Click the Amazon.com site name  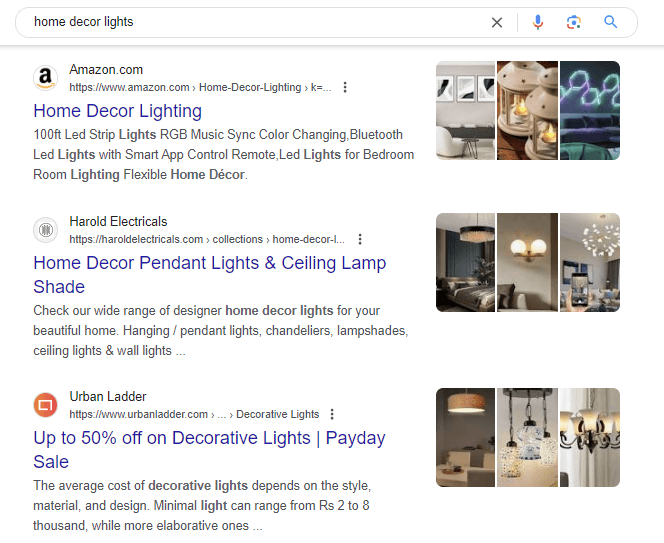pyautogui.click(x=106, y=69)
